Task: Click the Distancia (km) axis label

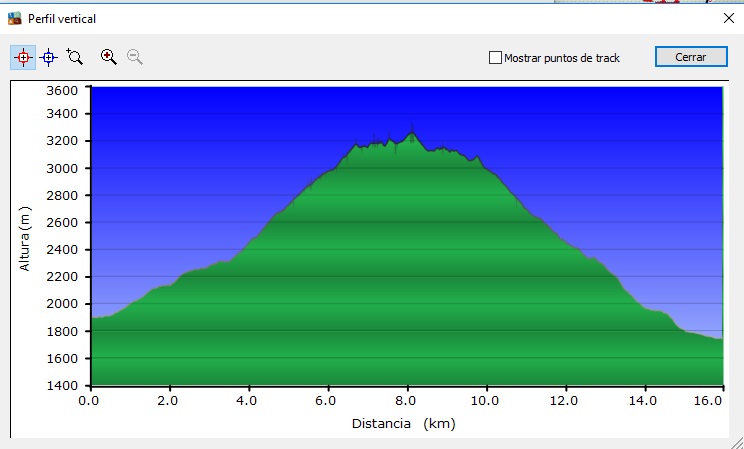Action: [x=403, y=423]
